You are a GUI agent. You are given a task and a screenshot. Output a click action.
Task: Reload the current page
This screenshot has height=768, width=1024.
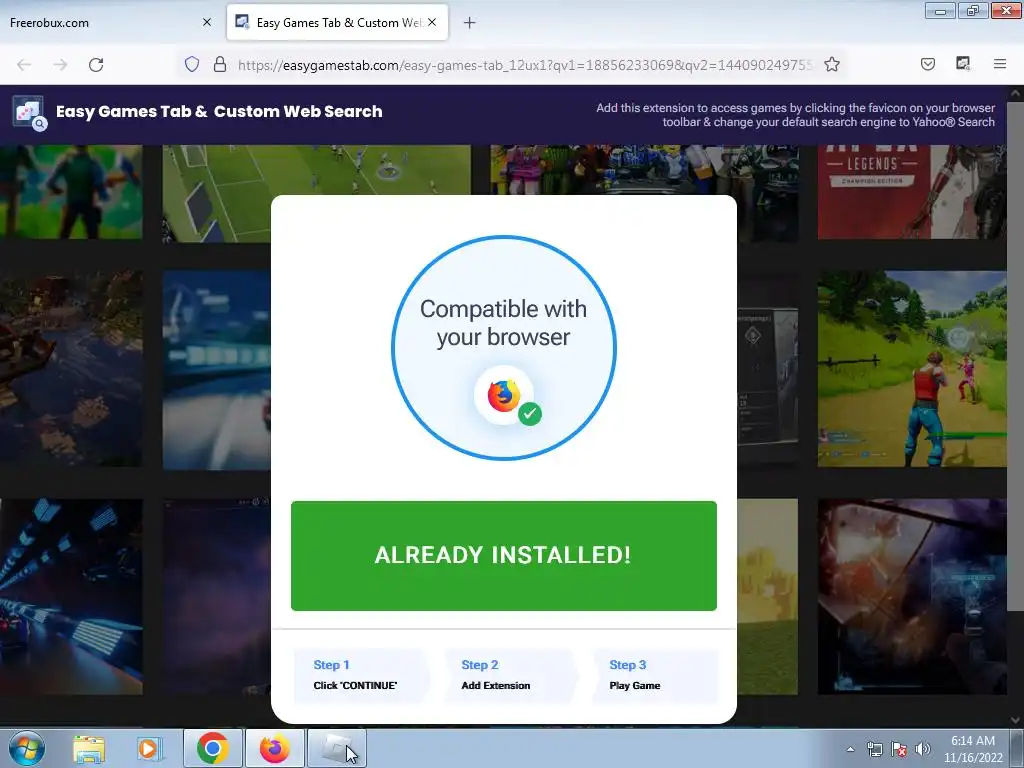[96, 65]
